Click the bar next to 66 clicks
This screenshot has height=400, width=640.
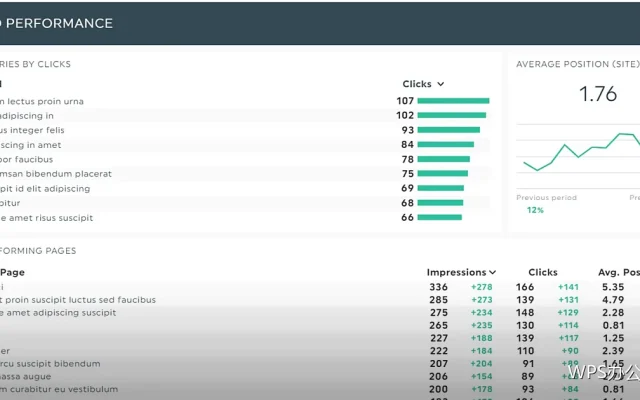coord(440,218)
